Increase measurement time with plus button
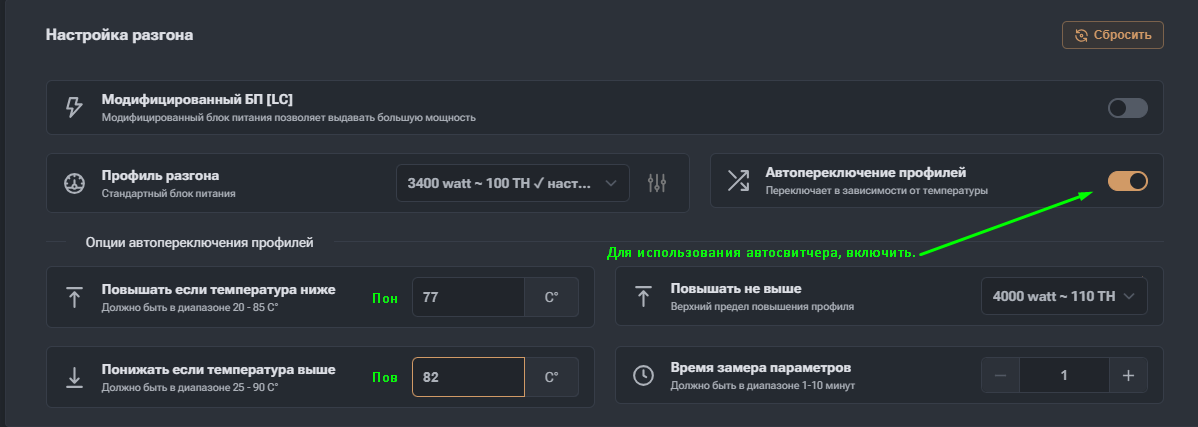The image size is (1198, 427). click(x=1128, y=376)
